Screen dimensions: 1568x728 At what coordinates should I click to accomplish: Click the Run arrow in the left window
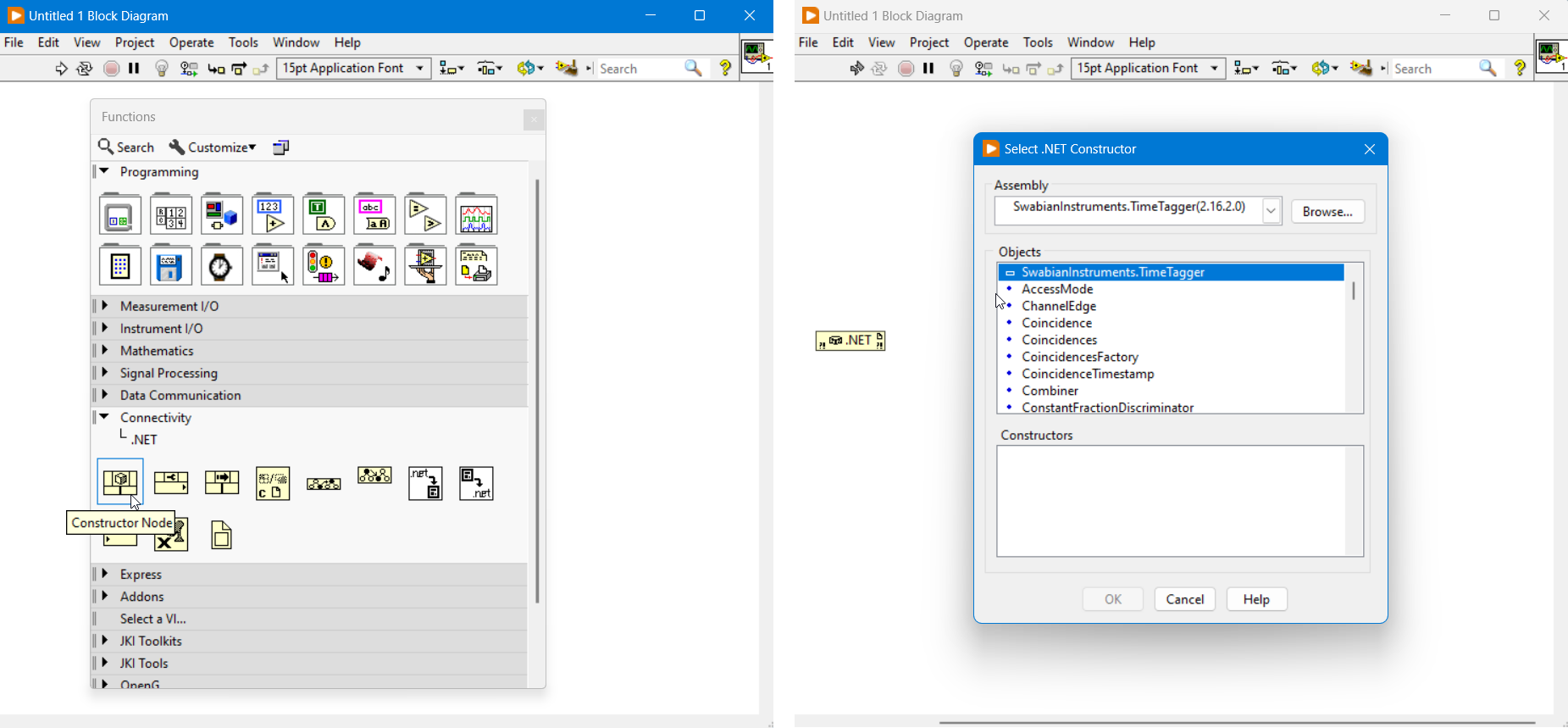click(x=61, y=69)
